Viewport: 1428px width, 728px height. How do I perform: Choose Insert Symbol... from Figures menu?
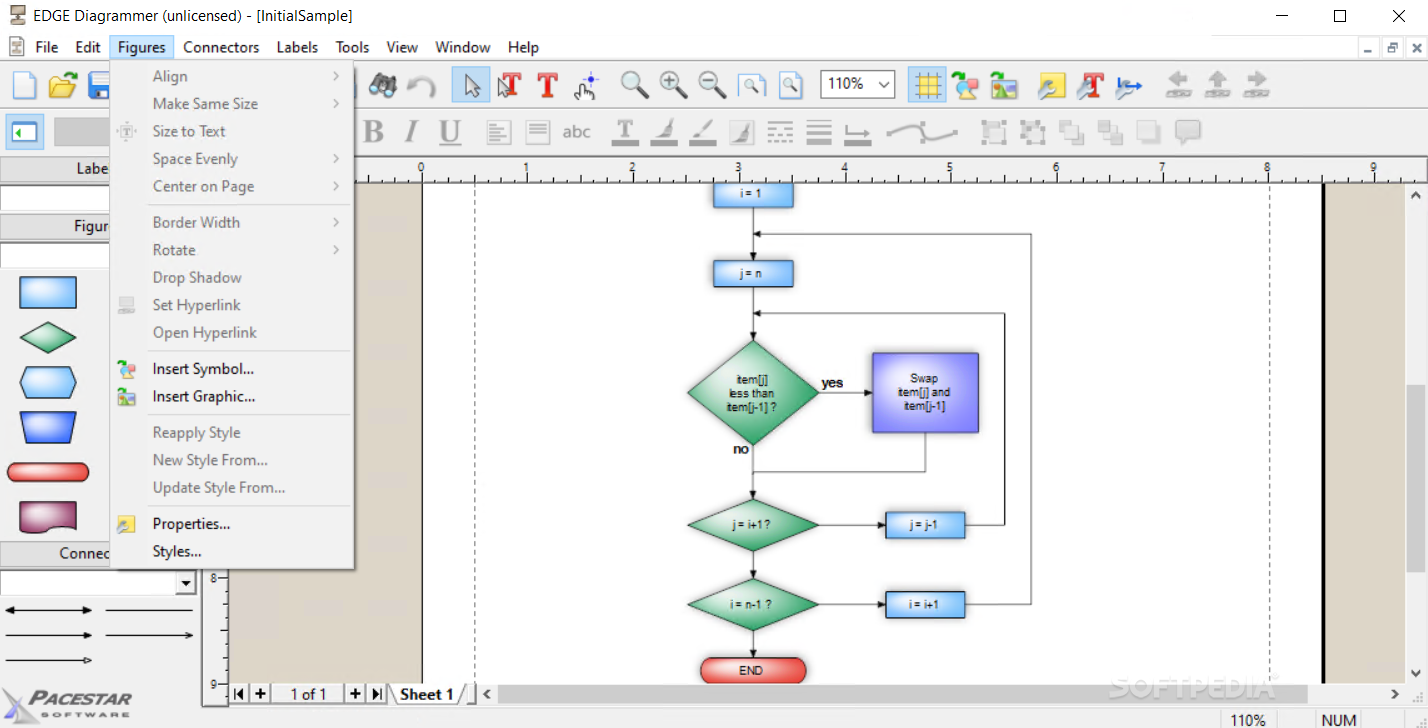coord(232,369)
